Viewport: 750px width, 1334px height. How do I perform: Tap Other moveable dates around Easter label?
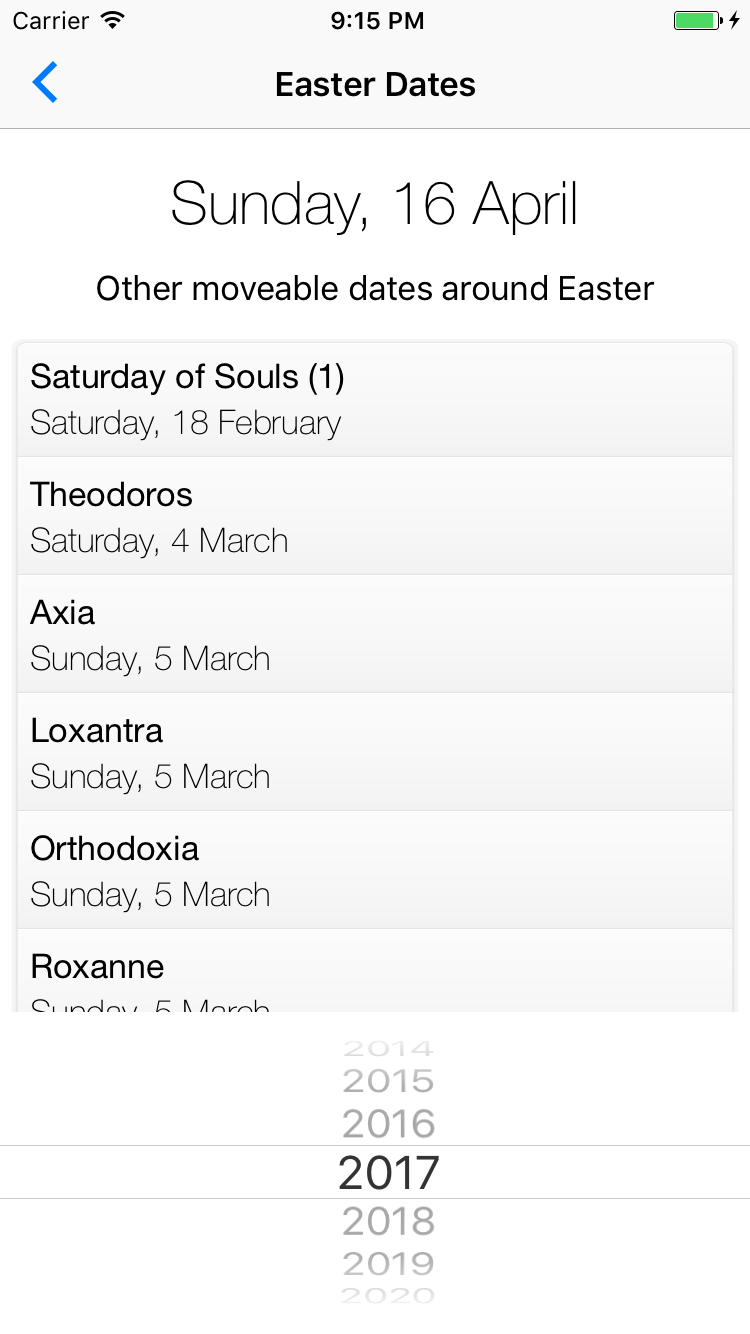click(375, 289)
